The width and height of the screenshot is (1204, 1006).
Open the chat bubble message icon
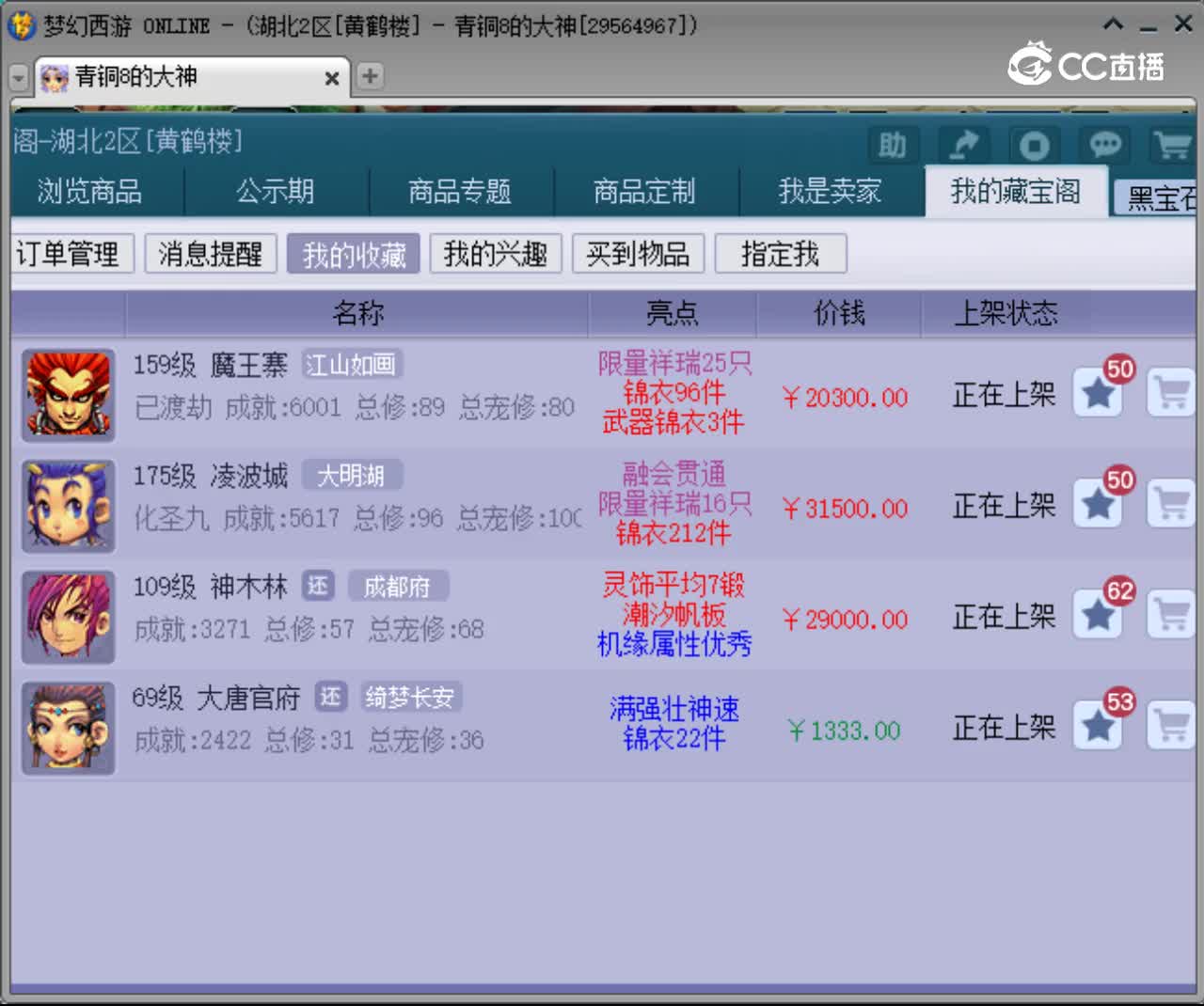(x=1104, y=145)
